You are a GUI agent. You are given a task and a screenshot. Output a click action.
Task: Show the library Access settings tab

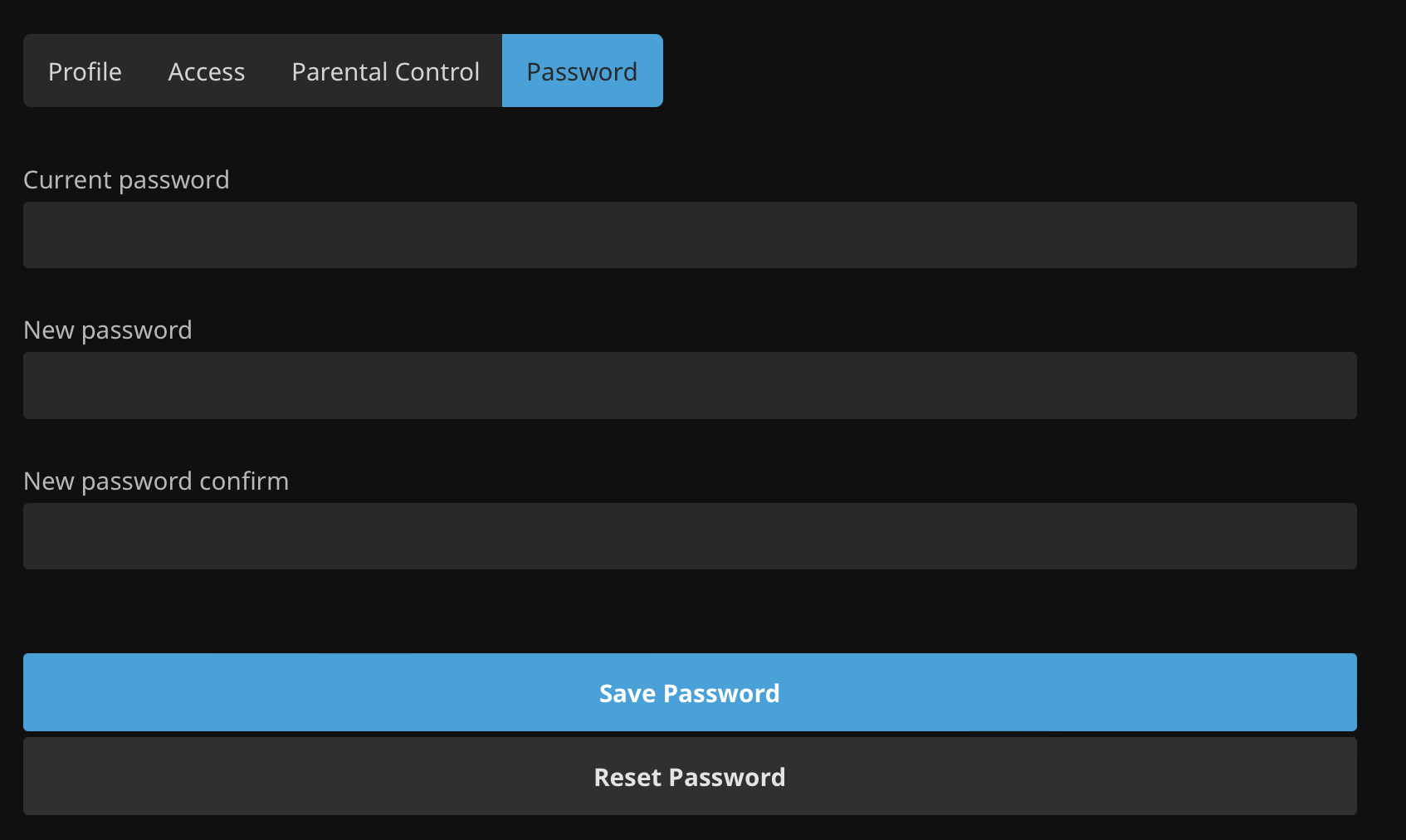(x=207, y=71)
